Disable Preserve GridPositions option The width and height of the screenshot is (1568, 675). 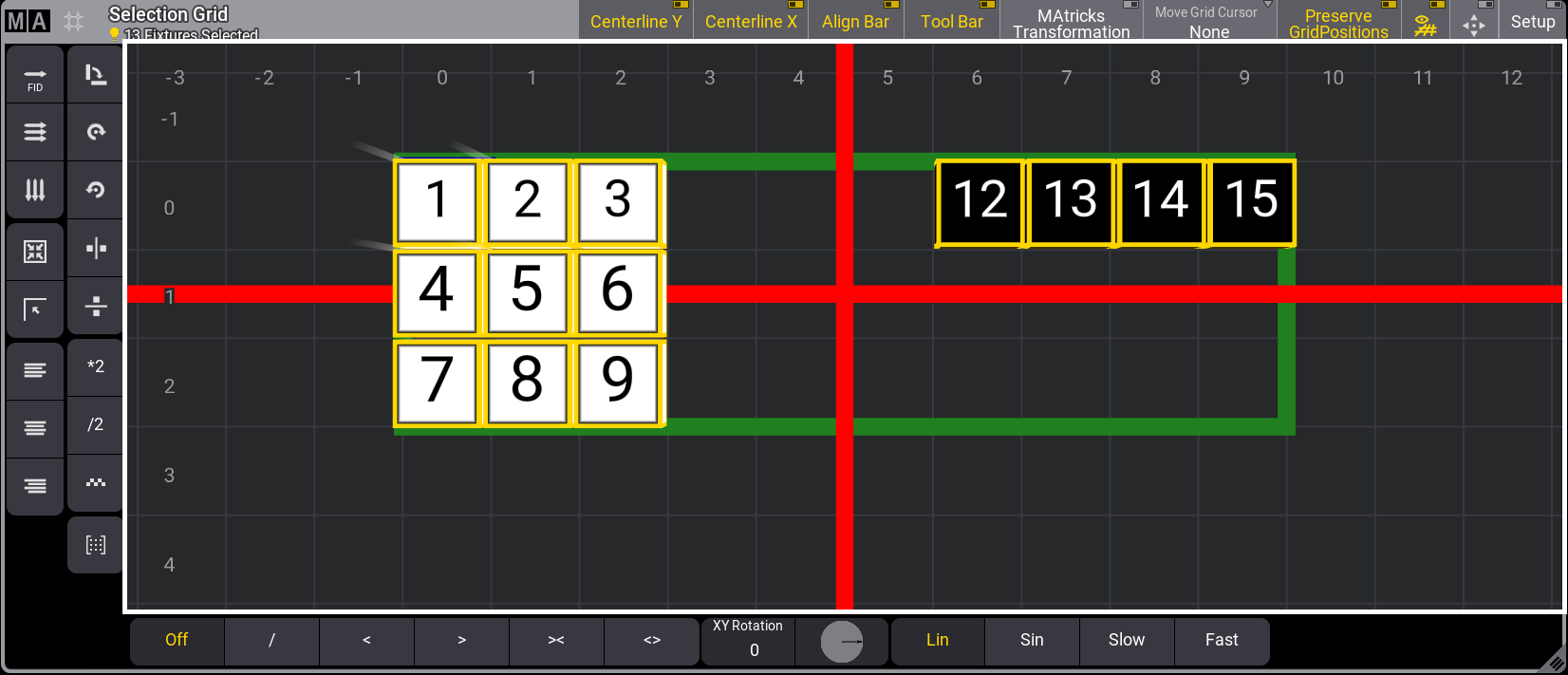[x=1338, y=23]
